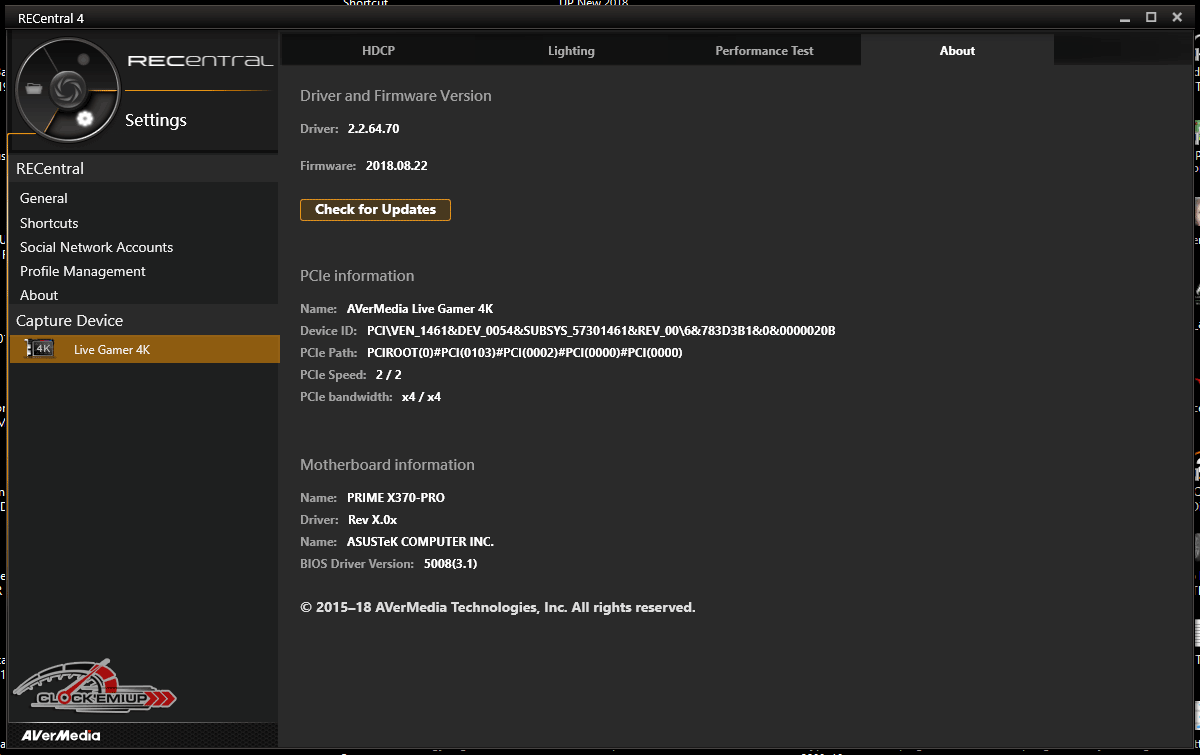
Task: Maximize the RECentral 4 window
Action: click(1151, 17)
